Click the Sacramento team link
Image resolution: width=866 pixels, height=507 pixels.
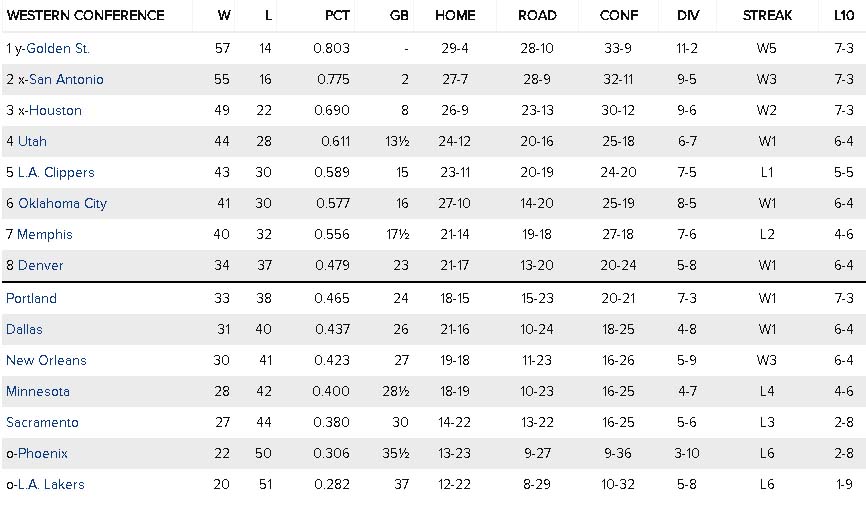(42, 422)
